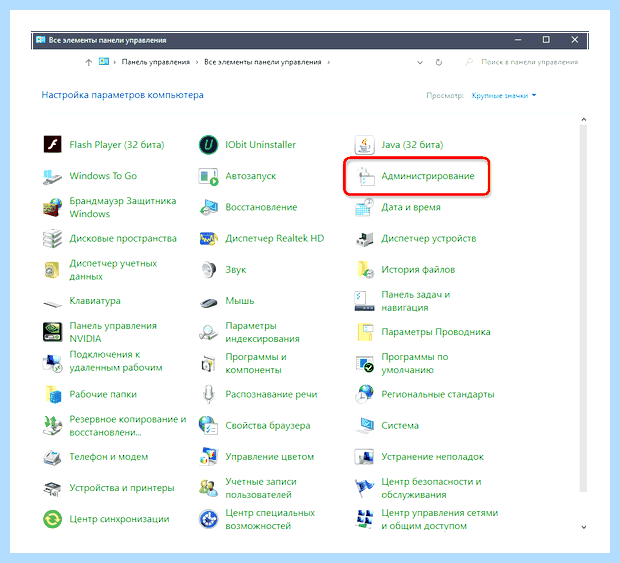
Task: Click the control panel search field
Action: 521,62
